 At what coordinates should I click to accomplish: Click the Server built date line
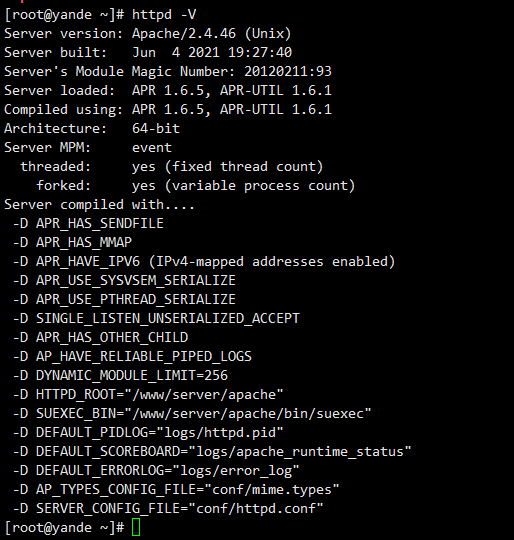click(x=148, y=53)
